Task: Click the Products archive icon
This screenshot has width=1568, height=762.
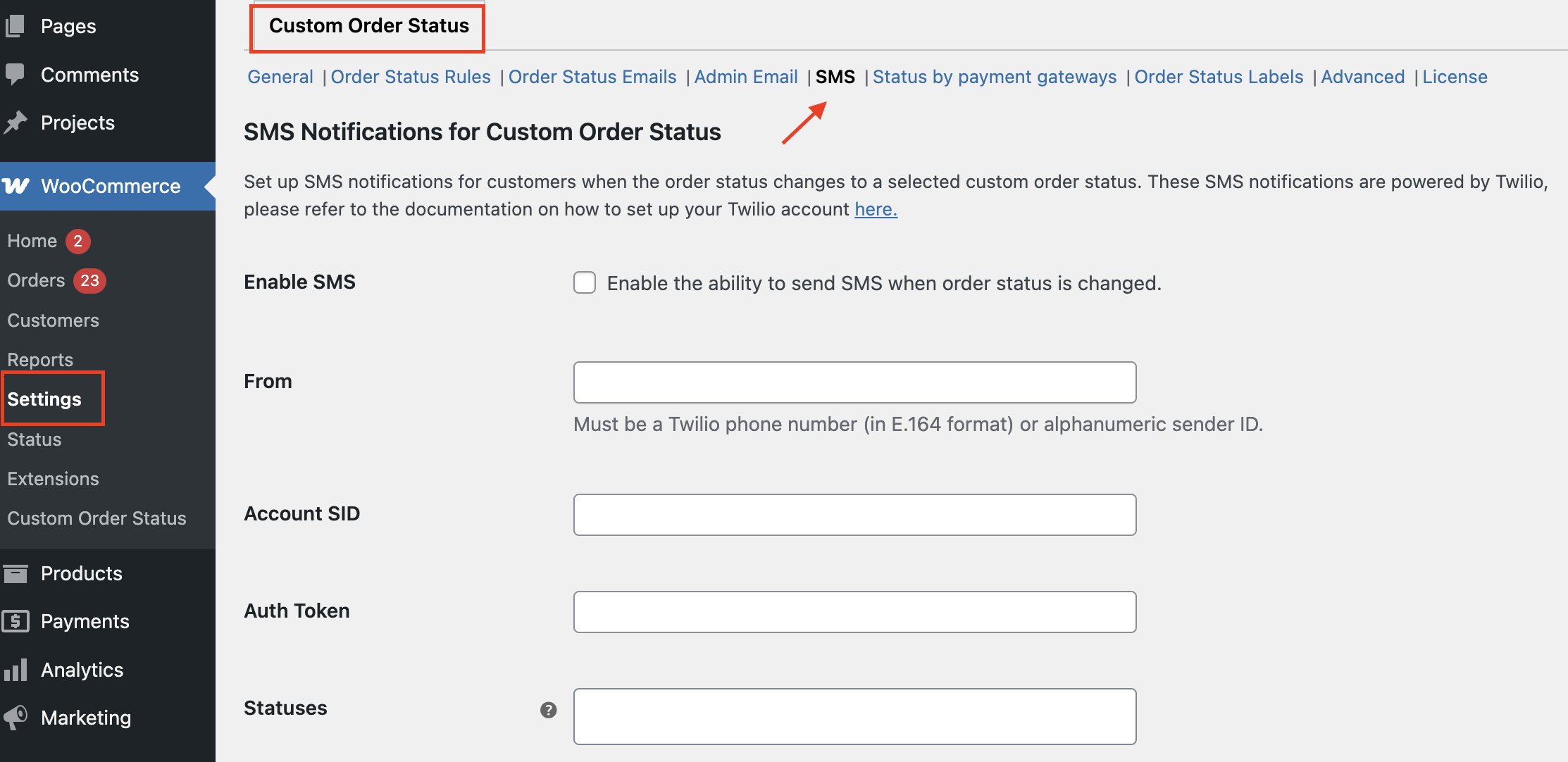Action: [x=15, y=573]
